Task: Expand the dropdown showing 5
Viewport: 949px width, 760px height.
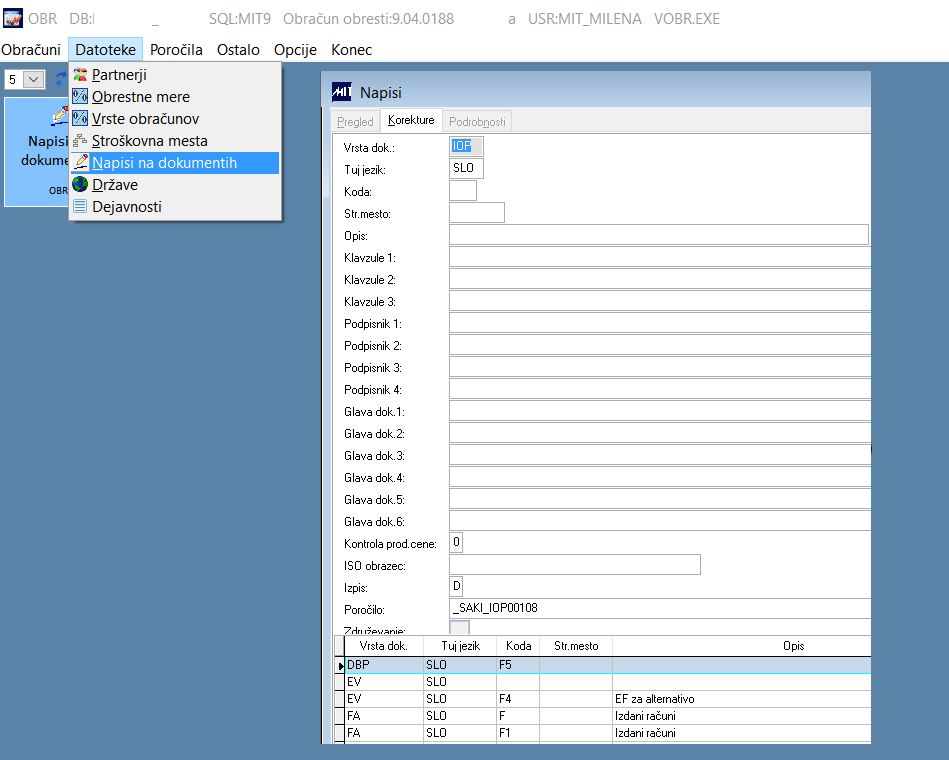Action: [33, 79]
